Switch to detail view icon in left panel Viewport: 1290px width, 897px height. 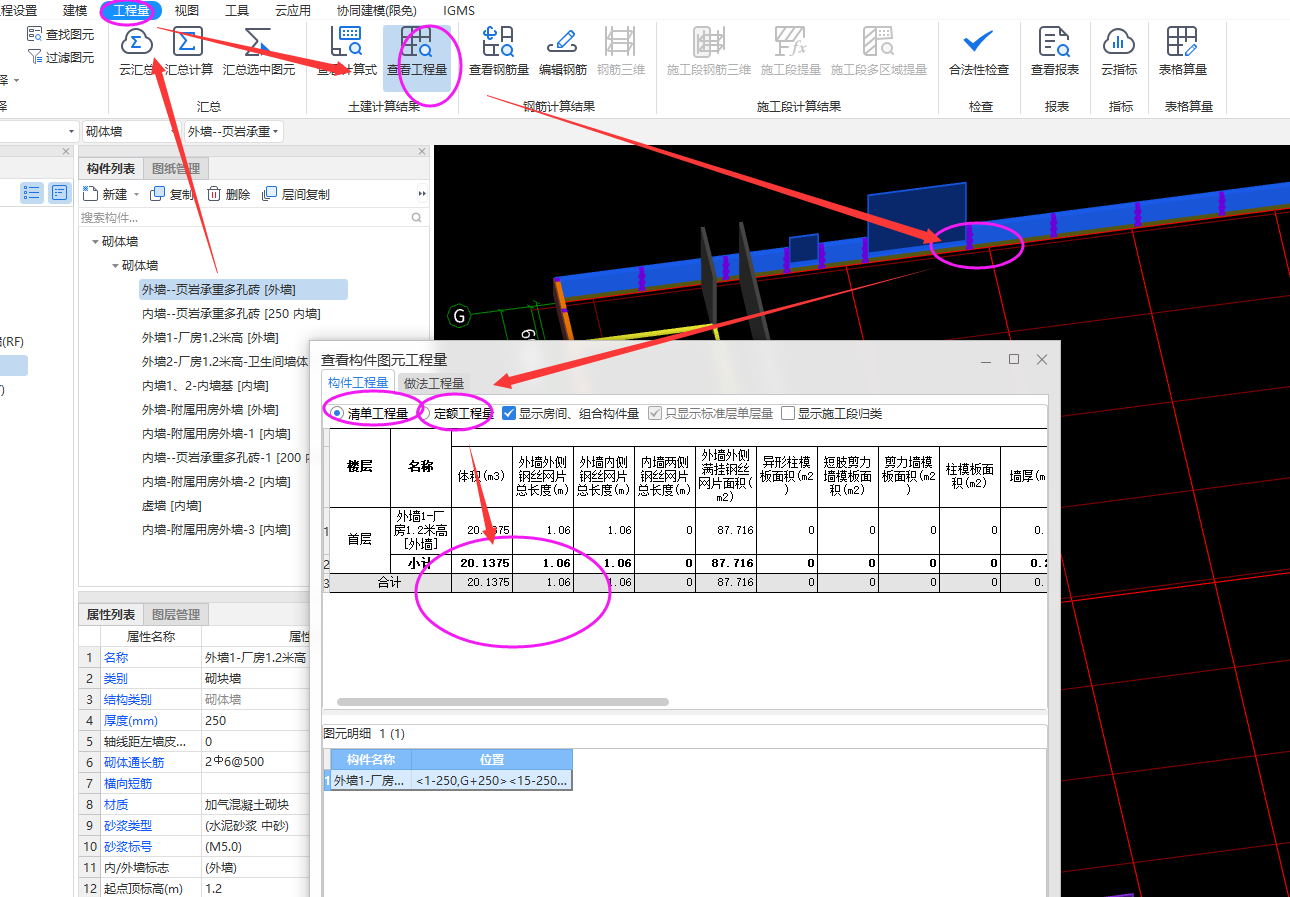click(x=60, y=193)
